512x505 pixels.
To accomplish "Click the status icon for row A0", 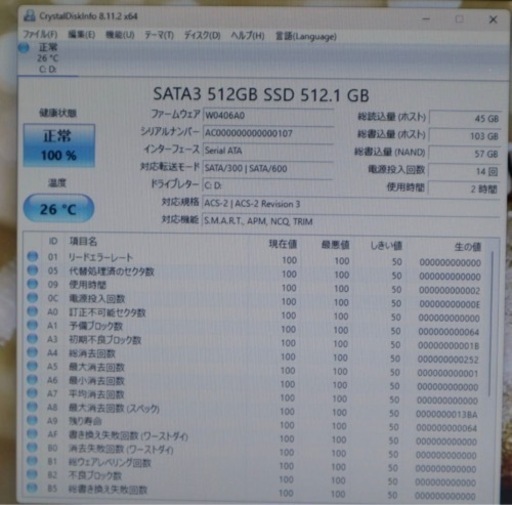I will [32, 311].
